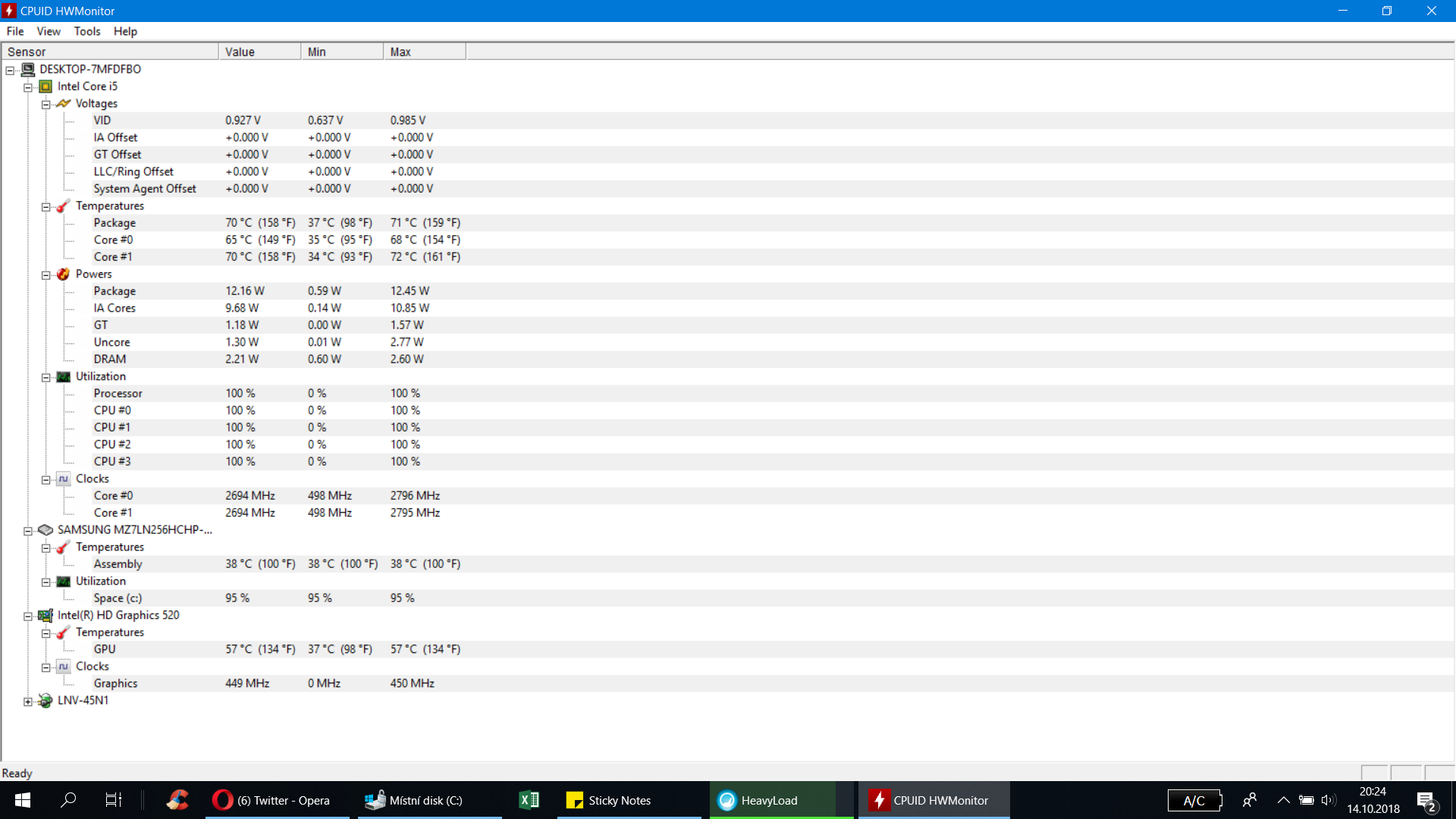
Task: Open the Sticky Notes taskbar button
Action: point(619,800)
